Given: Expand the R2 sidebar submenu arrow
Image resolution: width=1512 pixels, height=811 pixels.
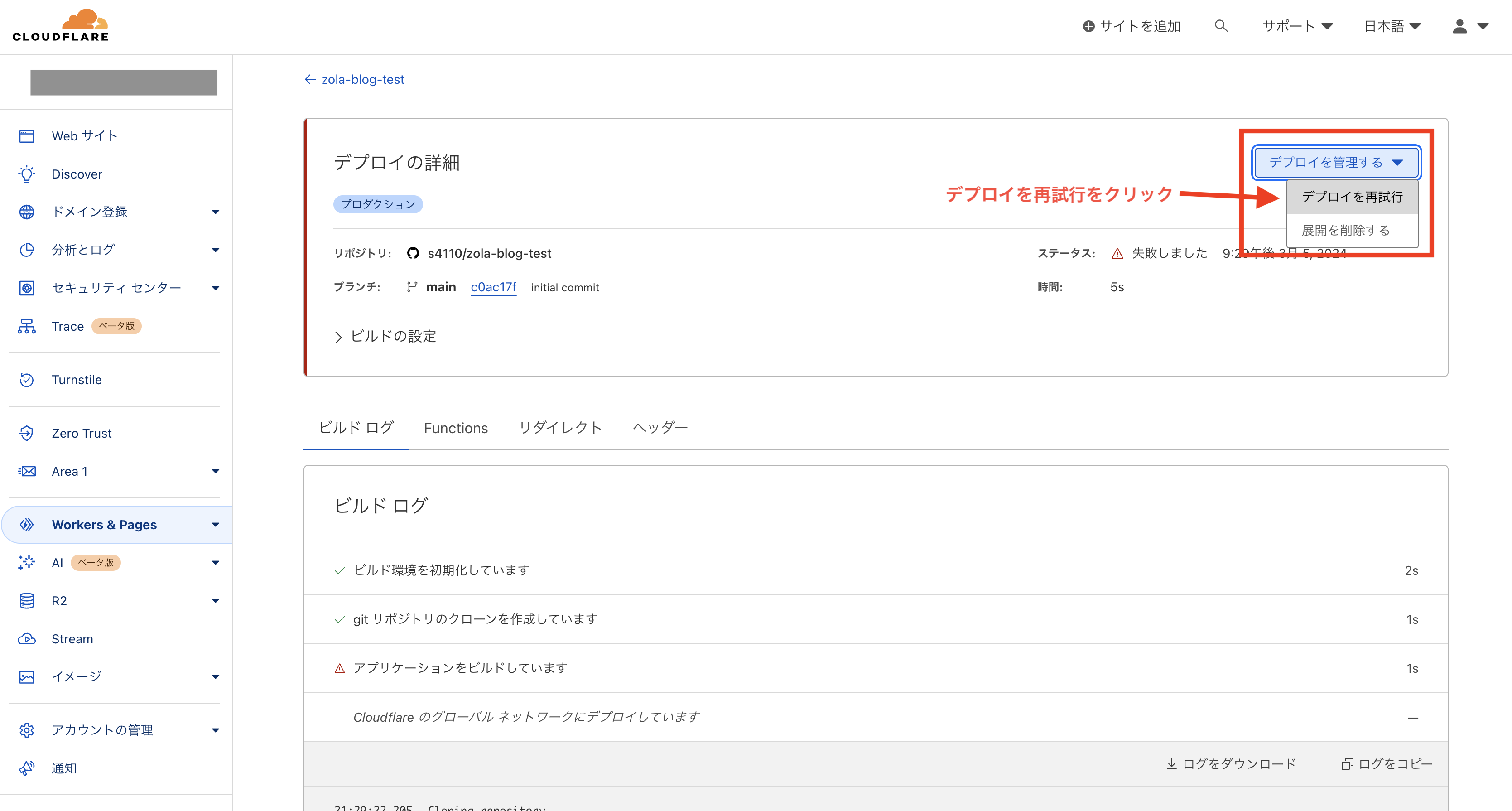Looking at the screenshot, I should point(216,601).
